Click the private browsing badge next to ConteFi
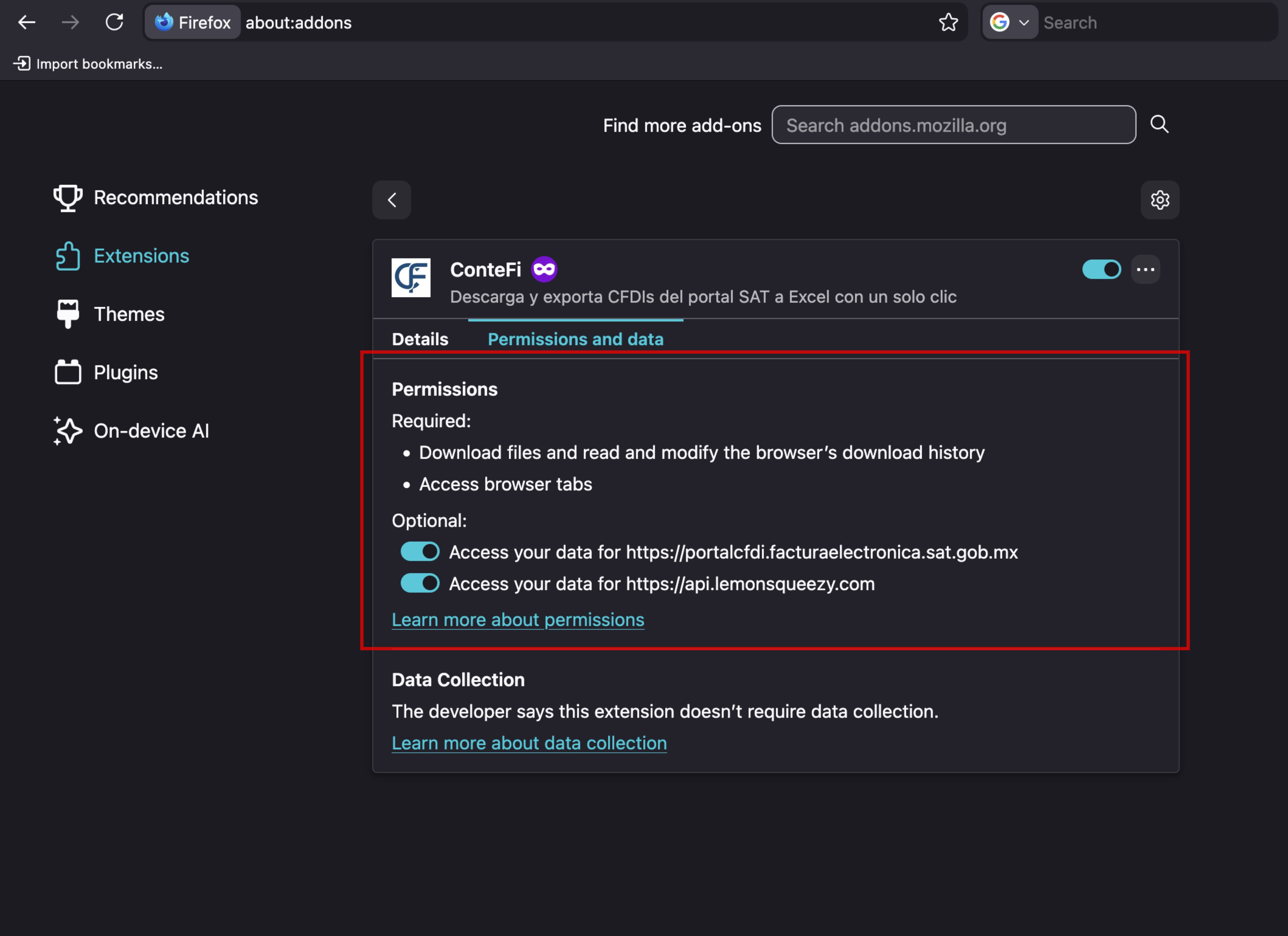 tap(543, 270)
